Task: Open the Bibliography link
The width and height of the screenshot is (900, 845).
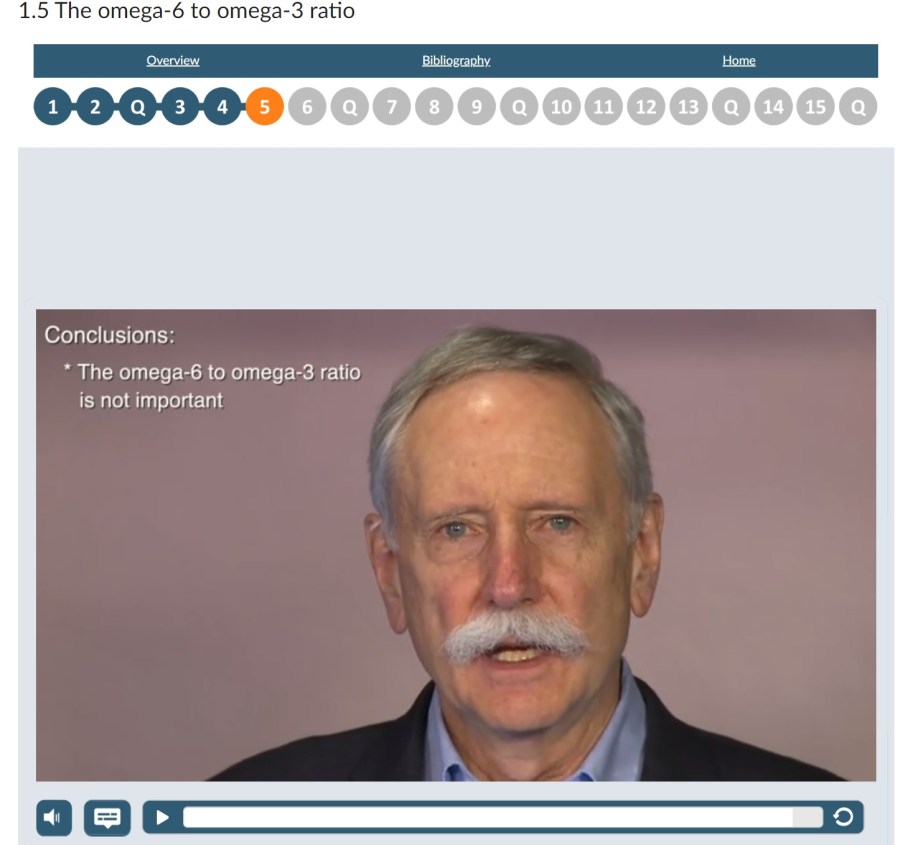Action: click(x=456, y=60)
